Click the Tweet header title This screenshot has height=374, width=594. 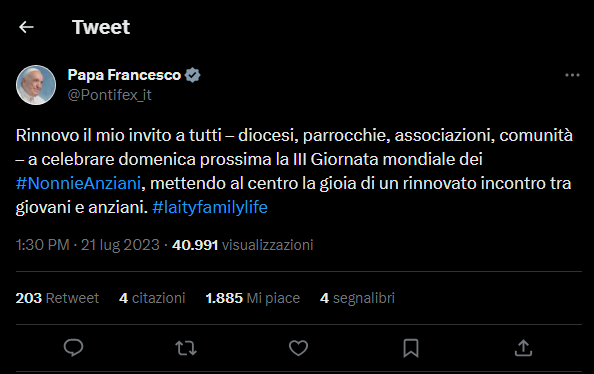pyautogui.click(x=101, y=27)
